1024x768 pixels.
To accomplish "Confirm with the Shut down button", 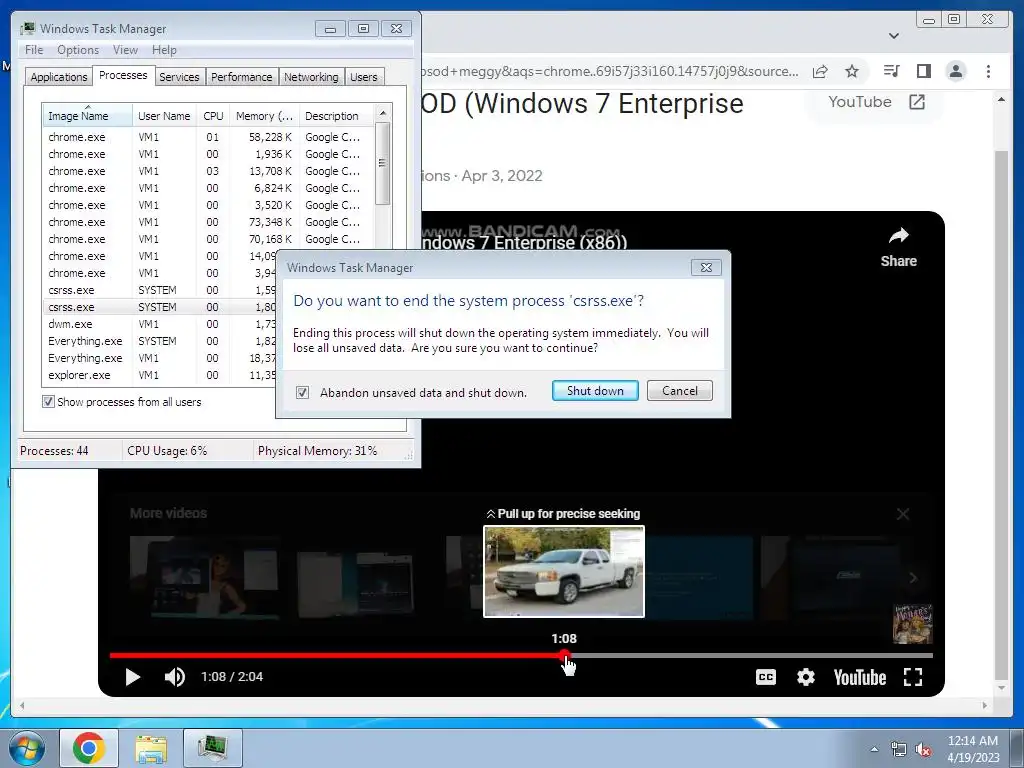I will (595, 391).
